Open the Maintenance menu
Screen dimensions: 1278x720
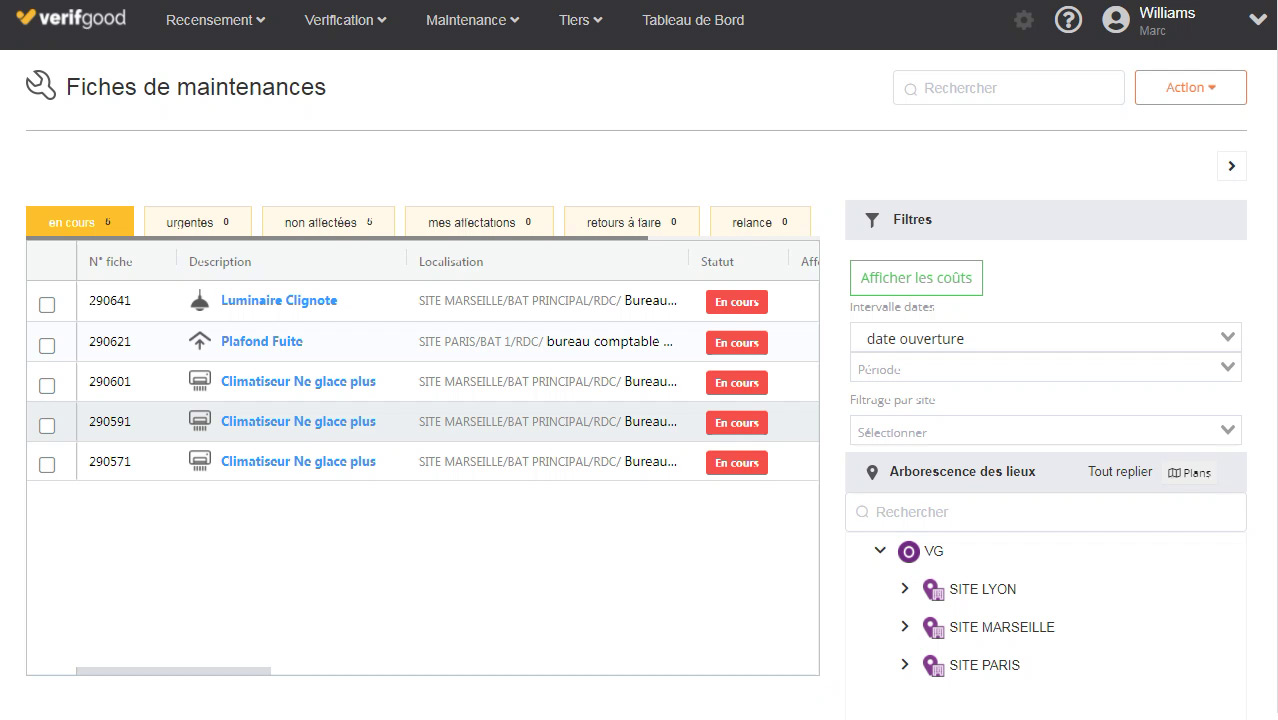472,20
